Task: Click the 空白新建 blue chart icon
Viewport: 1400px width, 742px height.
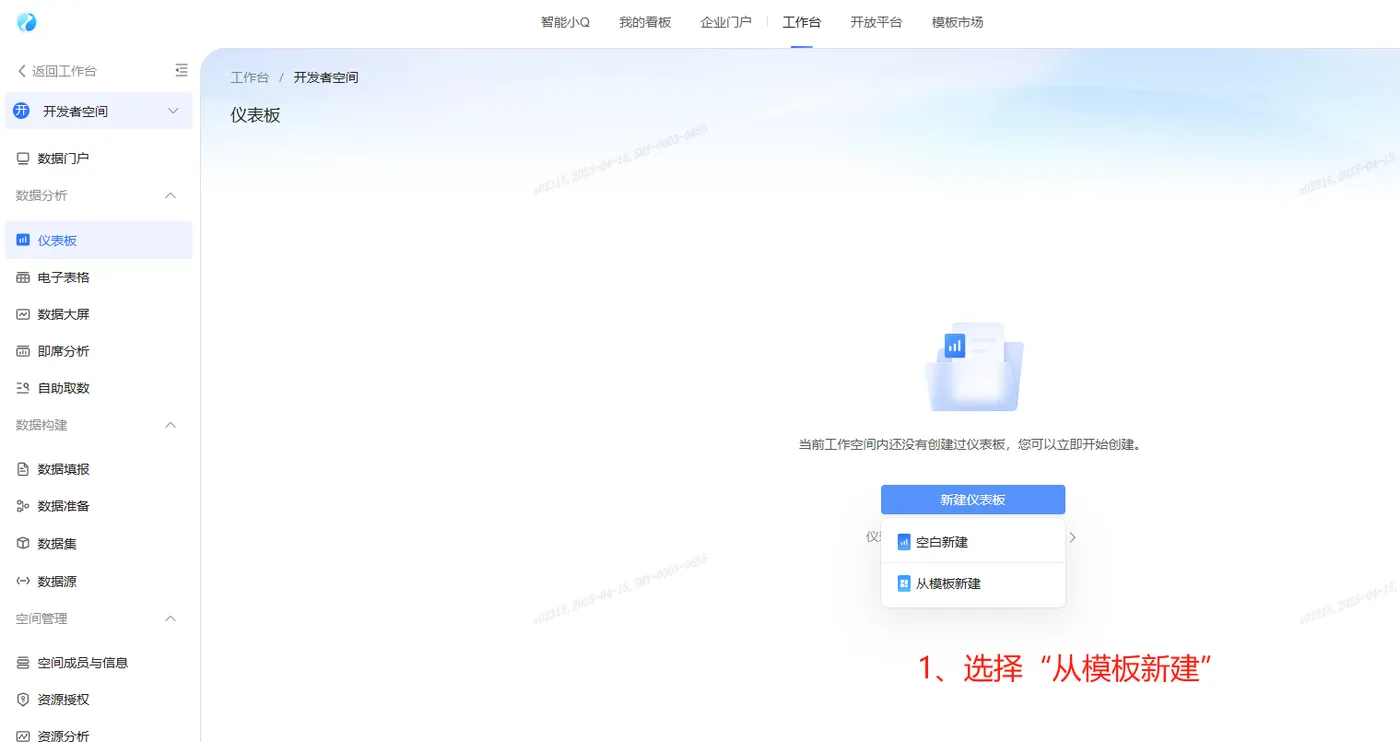Action: [904, 542]
